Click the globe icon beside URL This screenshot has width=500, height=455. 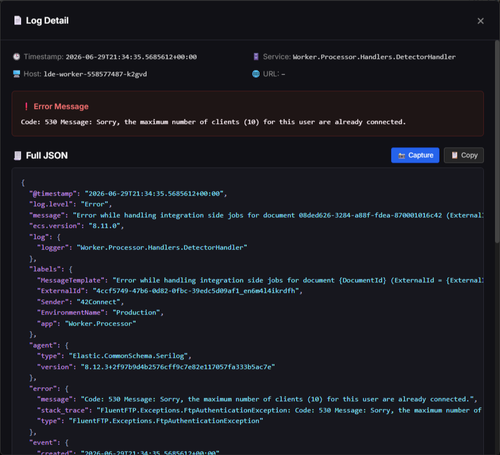tap(256, 74)
